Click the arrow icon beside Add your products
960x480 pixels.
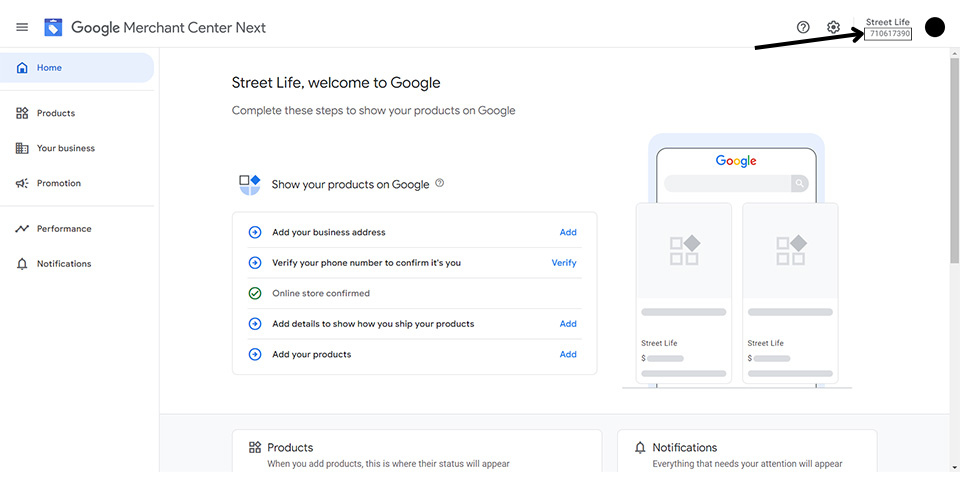tap(255, 354)
